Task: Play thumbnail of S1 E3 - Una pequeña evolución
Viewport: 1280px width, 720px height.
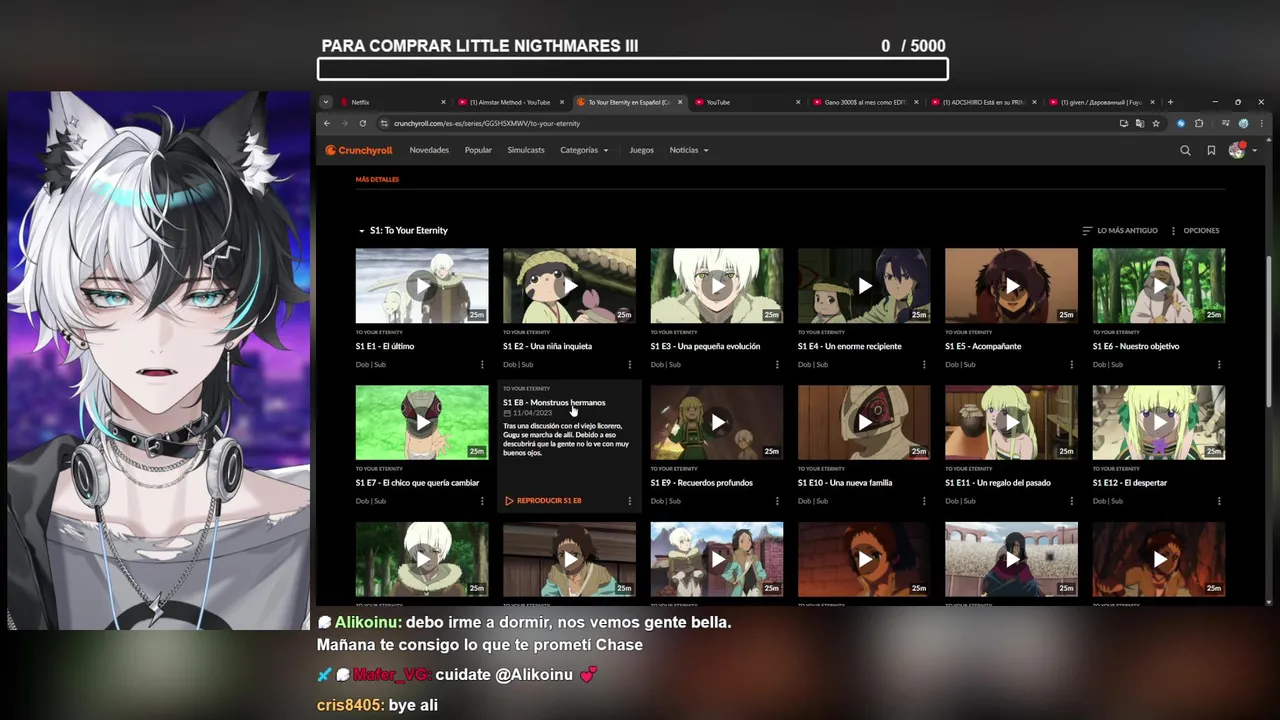Action: (x=717, y=286)
